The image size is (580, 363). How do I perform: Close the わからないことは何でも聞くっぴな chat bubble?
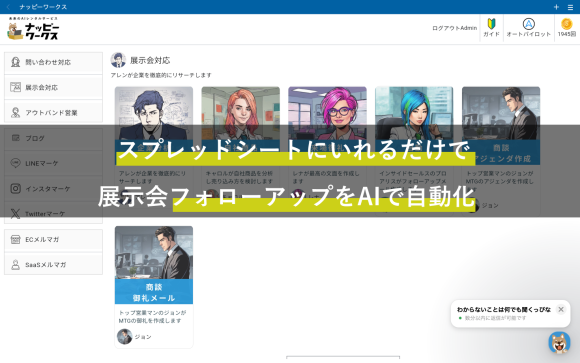pyautogui.click(x=561, y=309)
